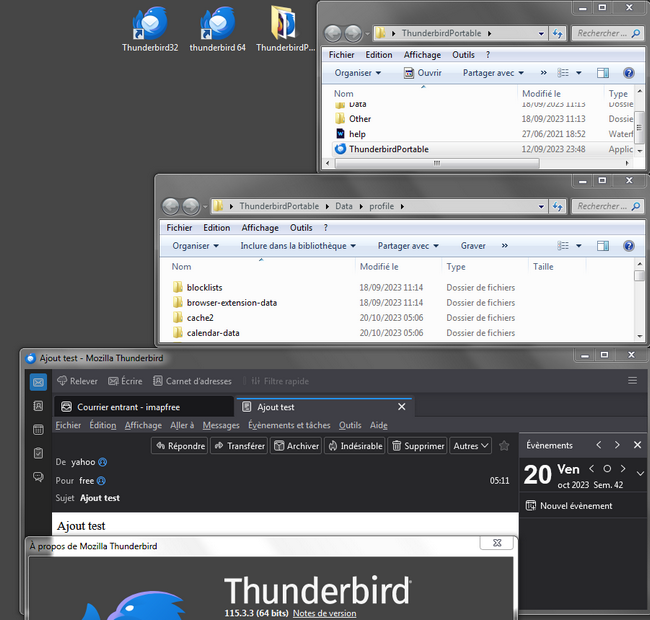Close the Ajout test tab
The width and height of the screenshot is (650, 620).
point(402,407)
